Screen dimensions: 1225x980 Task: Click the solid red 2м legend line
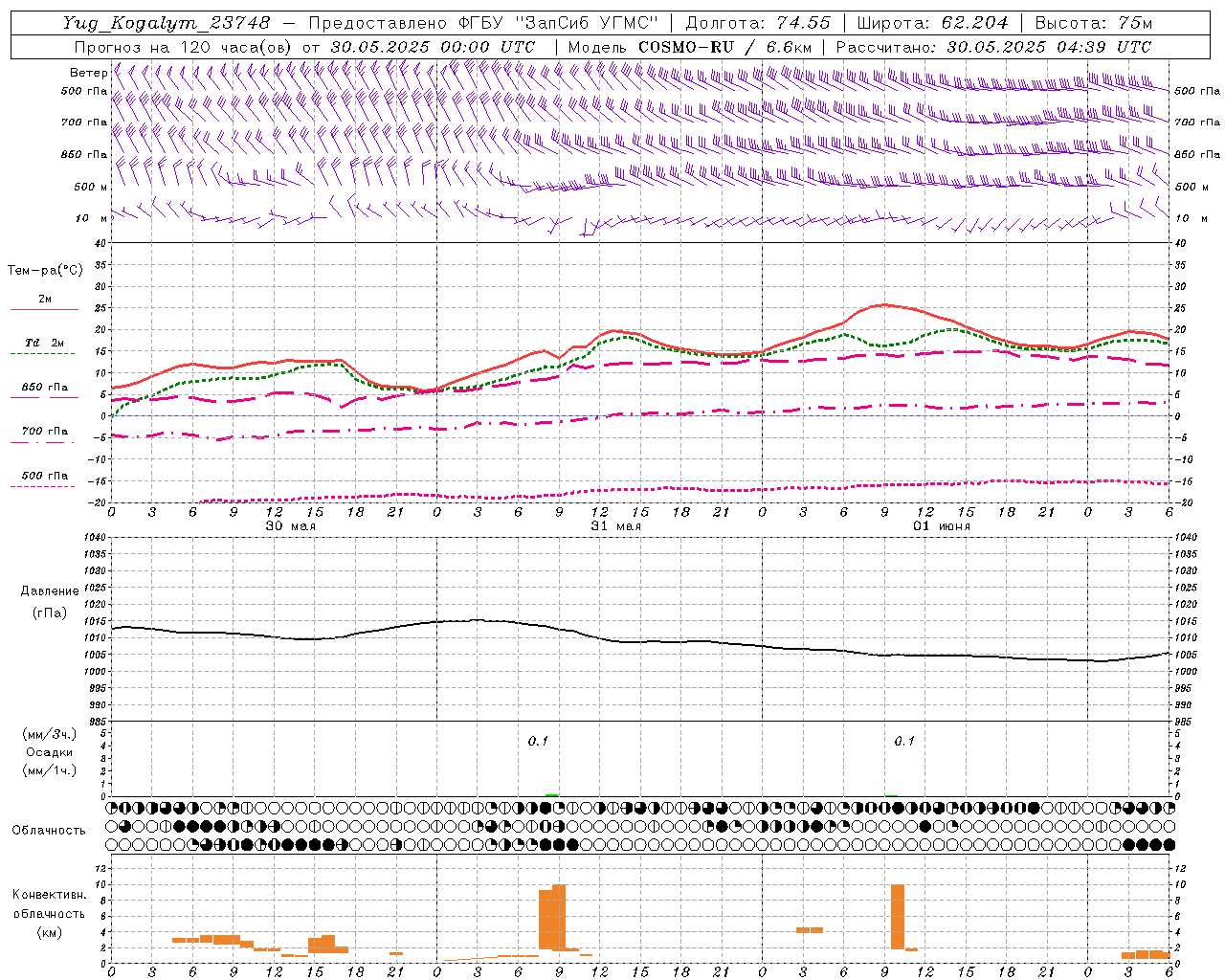[x=44, y=309]
